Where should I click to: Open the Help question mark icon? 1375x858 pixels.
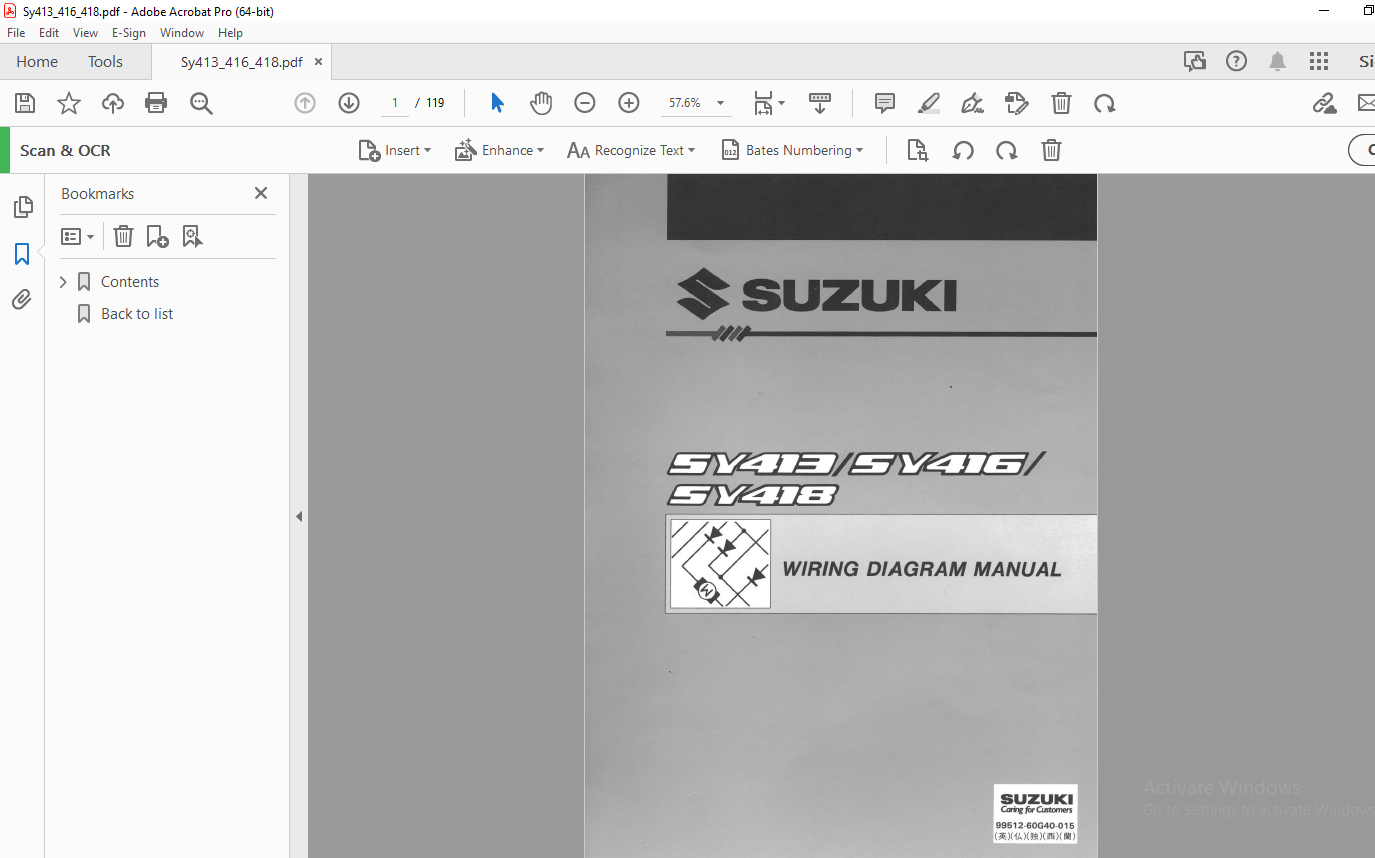(1237, 62)
